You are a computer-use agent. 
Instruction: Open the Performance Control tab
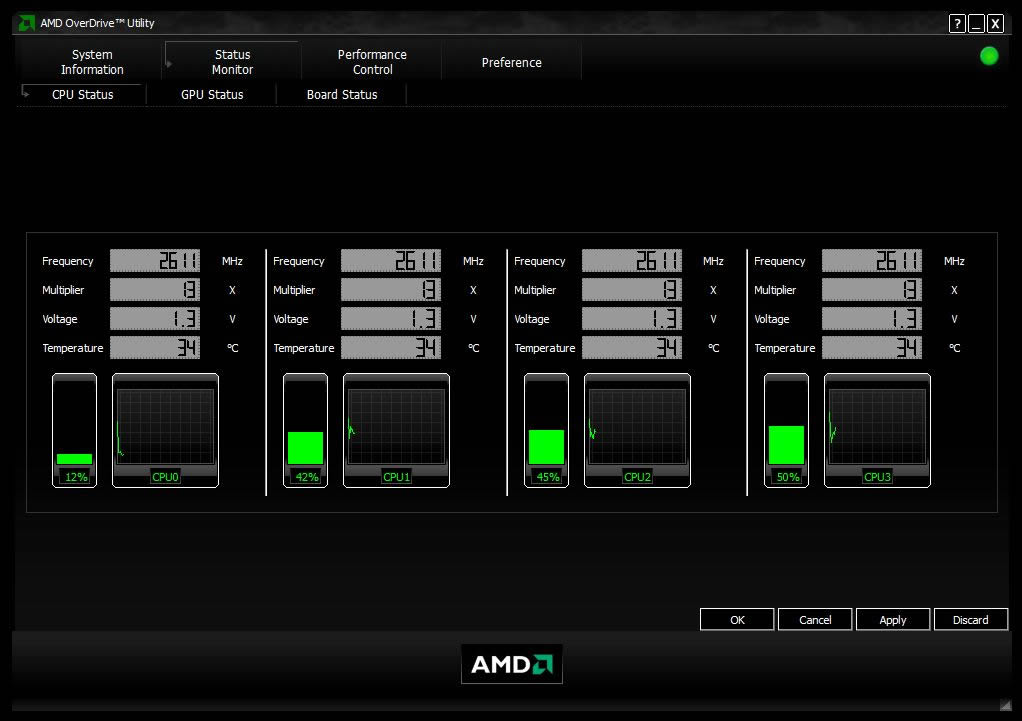coord(372,62)
